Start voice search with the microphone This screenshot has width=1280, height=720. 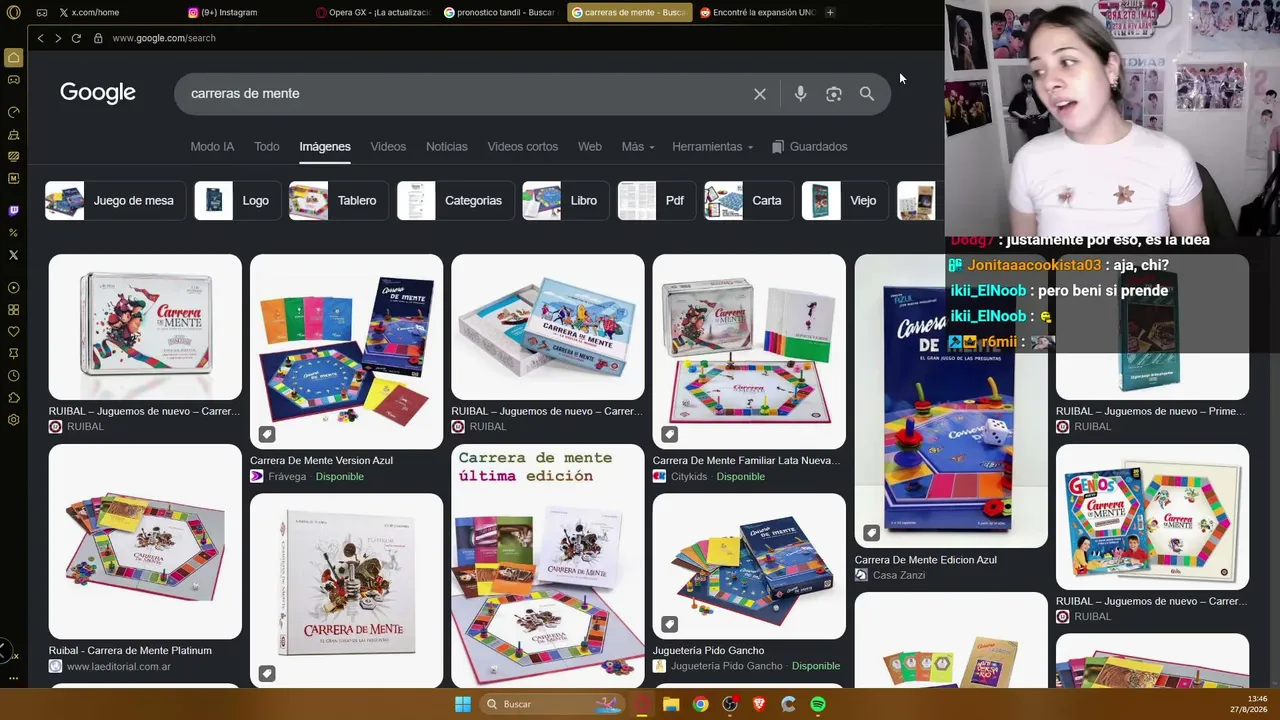(800, 94)
